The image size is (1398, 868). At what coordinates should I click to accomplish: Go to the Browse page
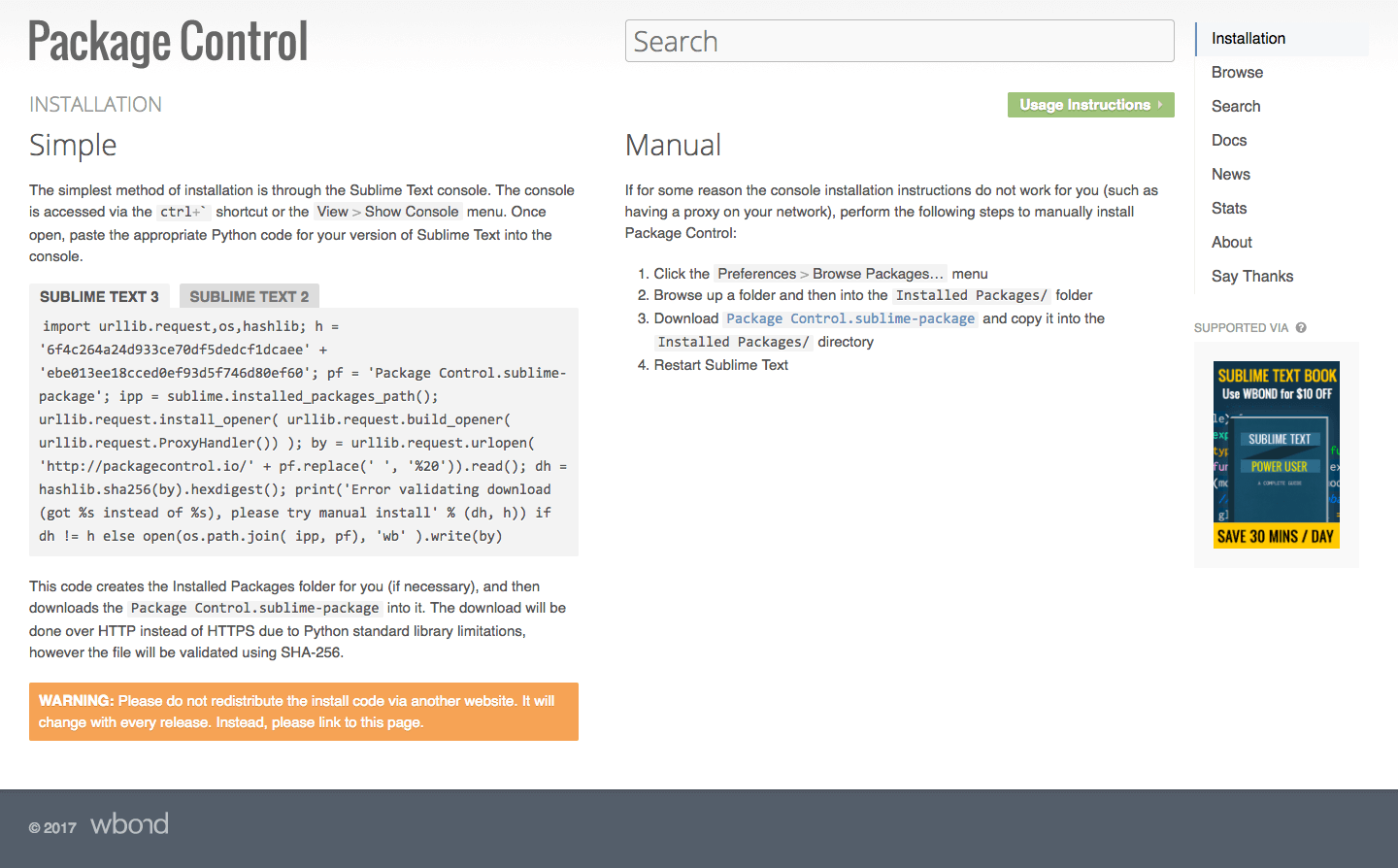(1237, 72)
